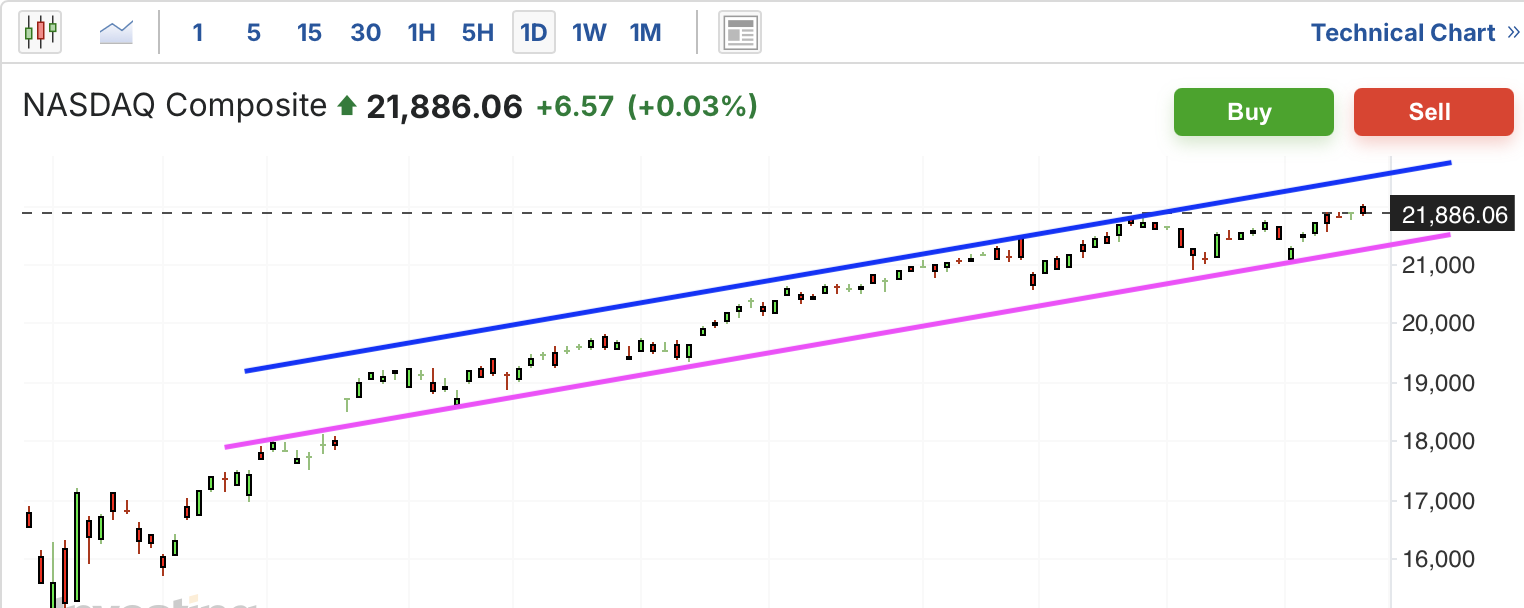The height and width of the screenshot is (608, 1524).
Task: Click the 20,000 axis label
Action: pos(1437,324)
